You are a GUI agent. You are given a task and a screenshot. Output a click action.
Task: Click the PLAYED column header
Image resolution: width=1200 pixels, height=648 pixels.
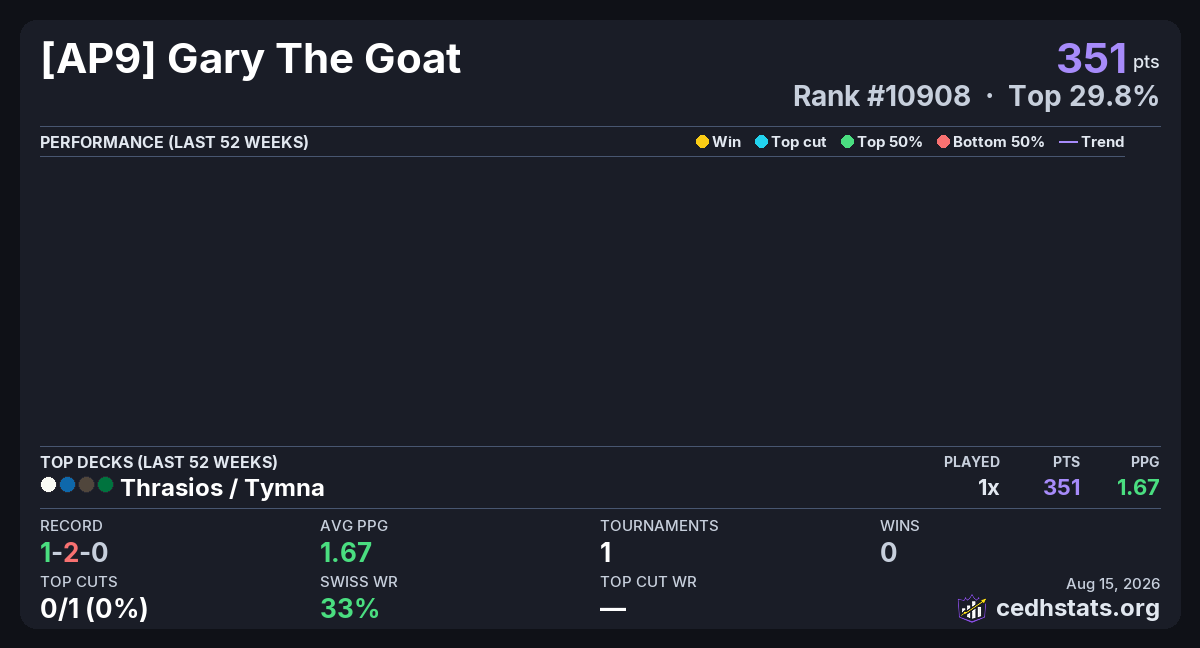coord(972,462)
